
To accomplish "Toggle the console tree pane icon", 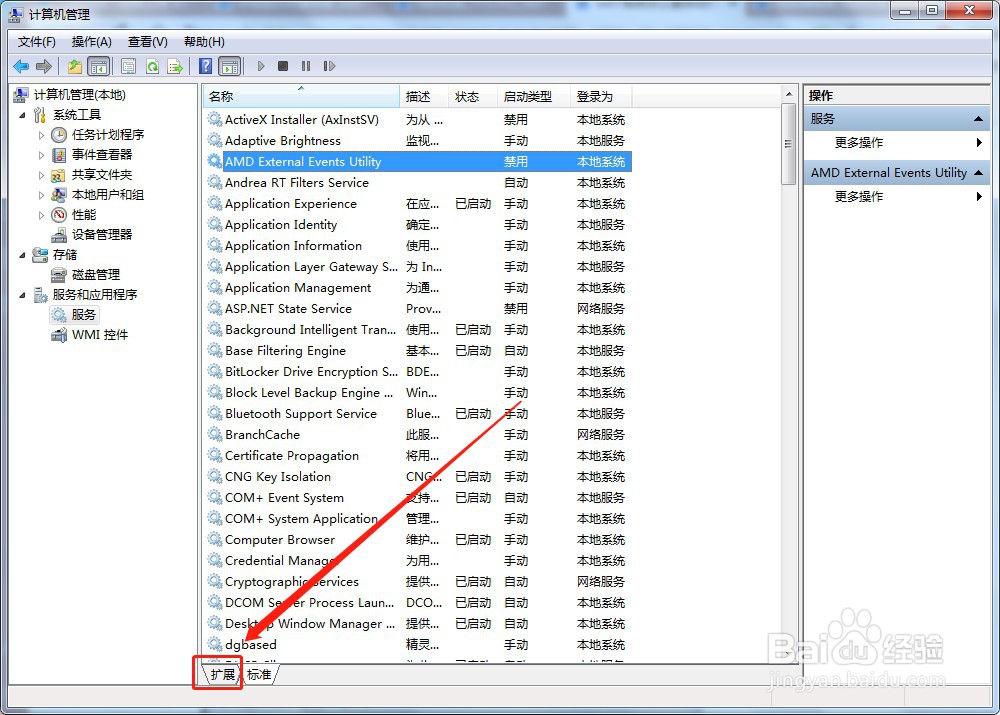I will [x=99, y=66].
